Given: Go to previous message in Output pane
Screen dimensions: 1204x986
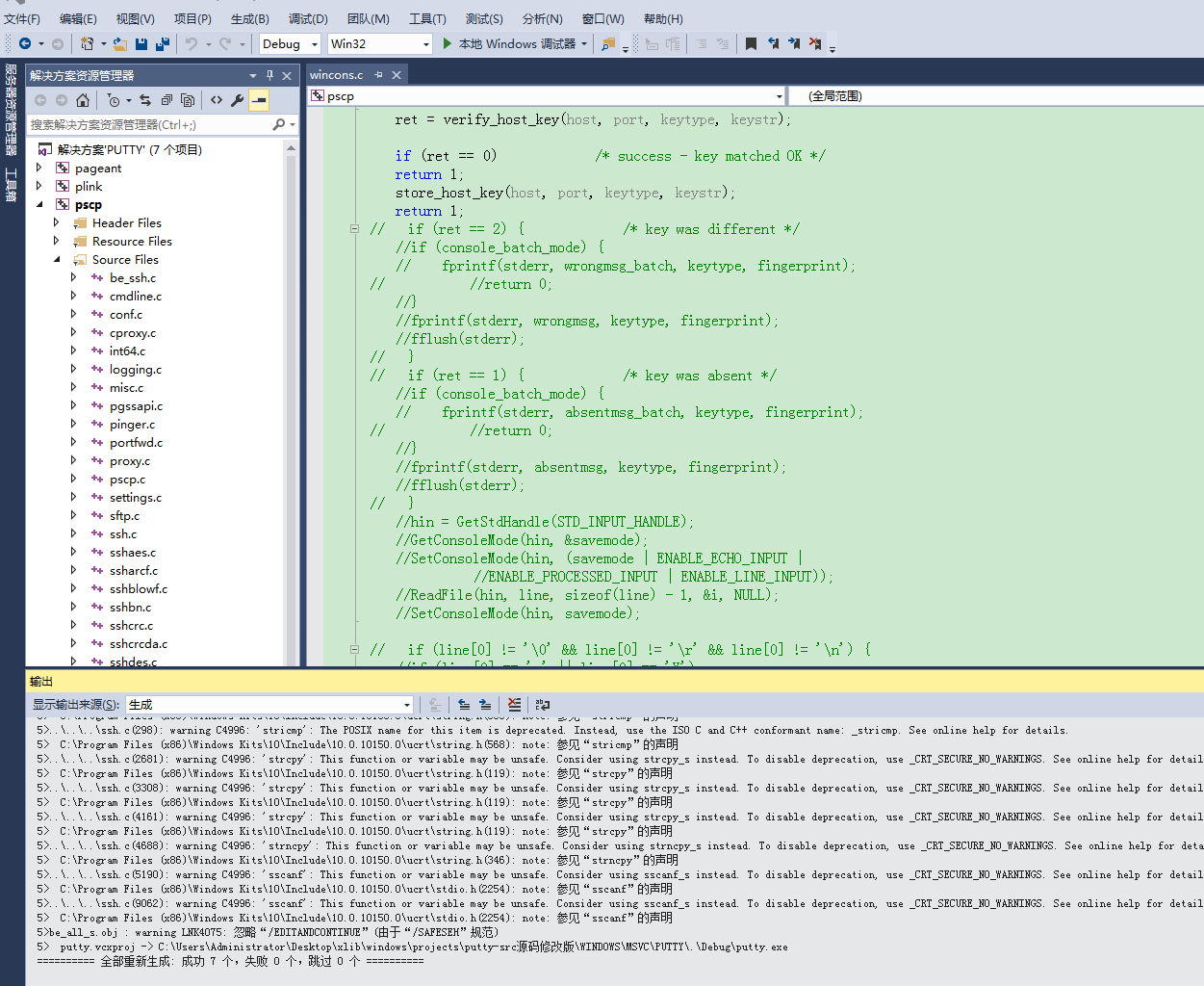Looking at the screenshot, I should tap(464, 705).
